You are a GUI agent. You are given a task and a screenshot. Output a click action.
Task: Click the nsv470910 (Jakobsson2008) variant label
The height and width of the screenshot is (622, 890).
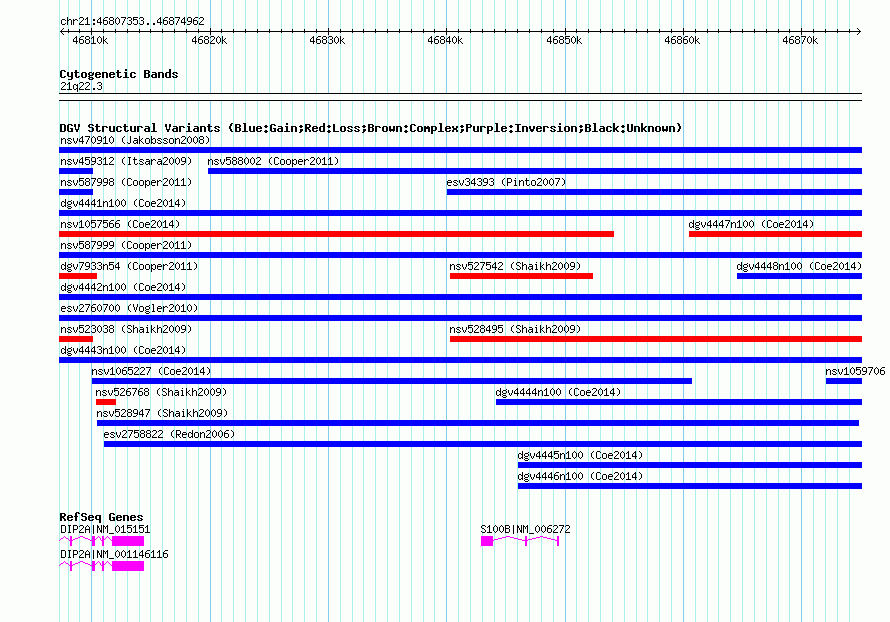pyautogui.click(x=135, y=140)
